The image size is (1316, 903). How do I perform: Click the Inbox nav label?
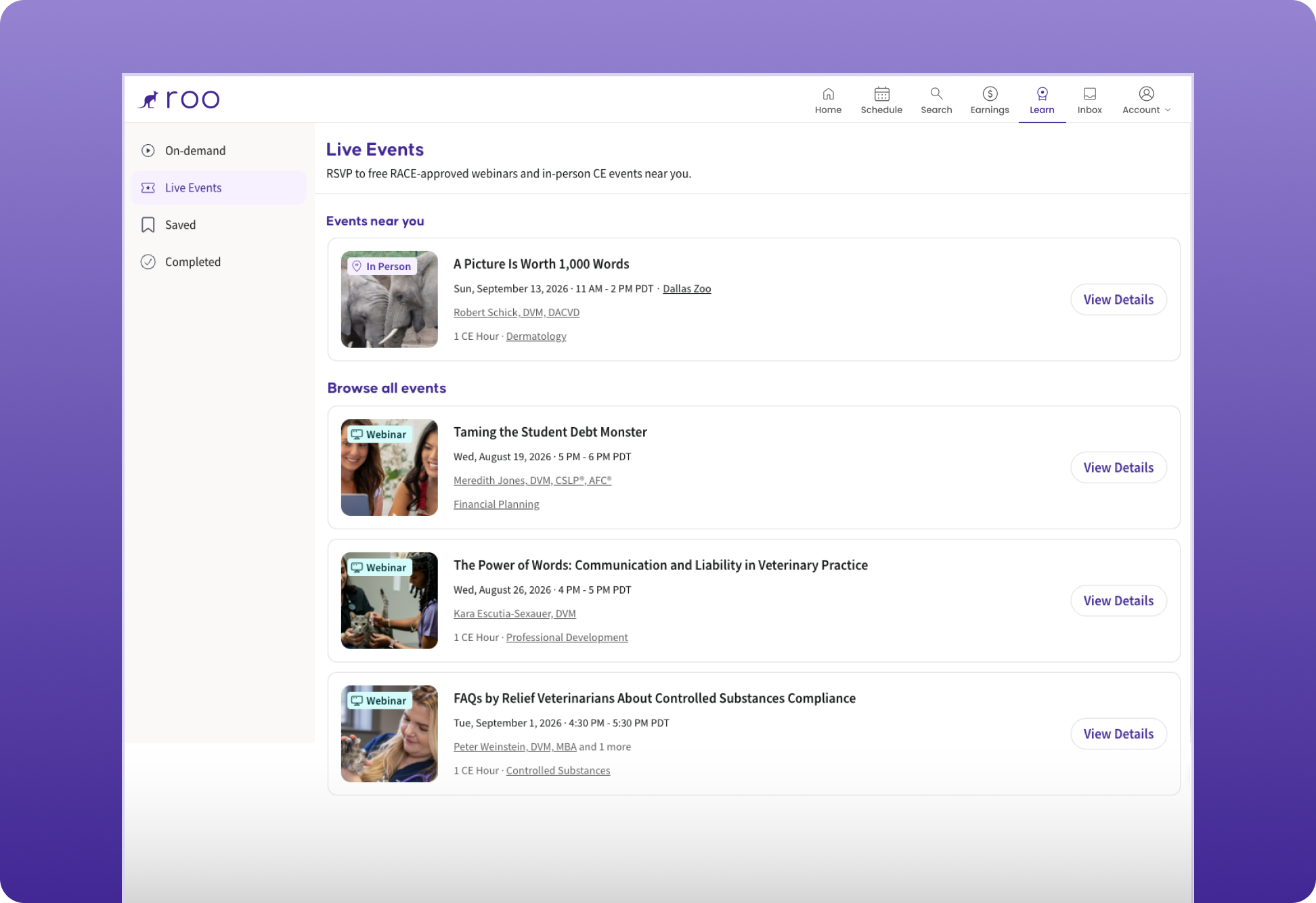click(x=1089, y=110)
